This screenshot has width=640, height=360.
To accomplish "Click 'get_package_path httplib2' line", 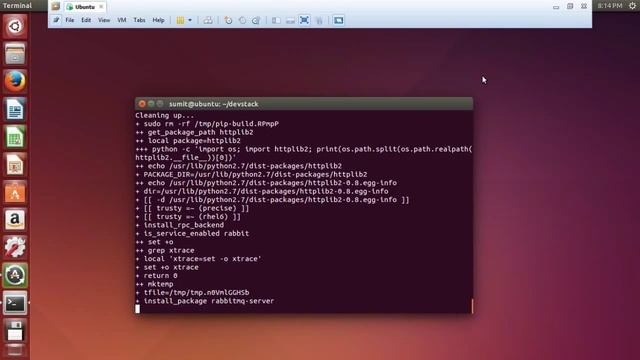I will click(x=194, y=132).
